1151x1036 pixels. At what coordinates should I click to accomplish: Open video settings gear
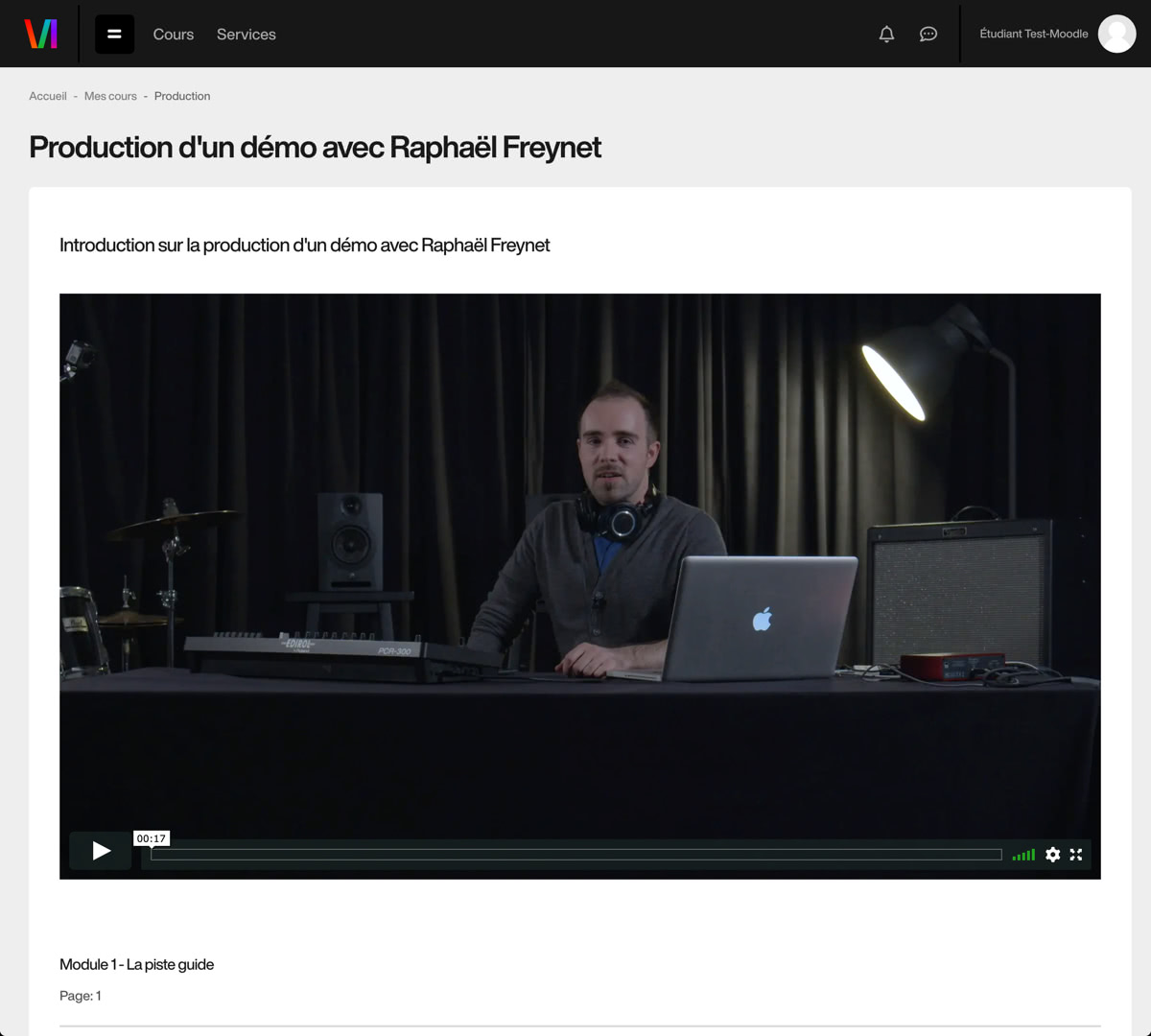coord(1052,855)
